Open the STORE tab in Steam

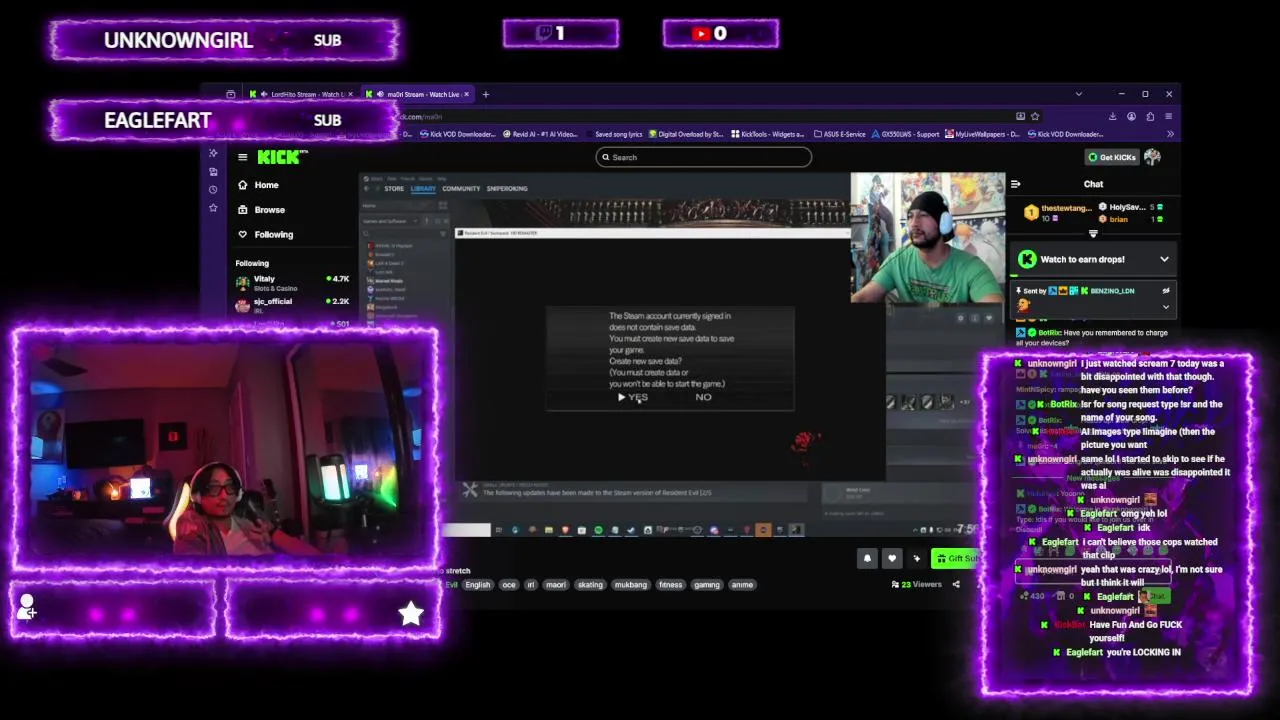pyautogui.click(x=394, y=188)
